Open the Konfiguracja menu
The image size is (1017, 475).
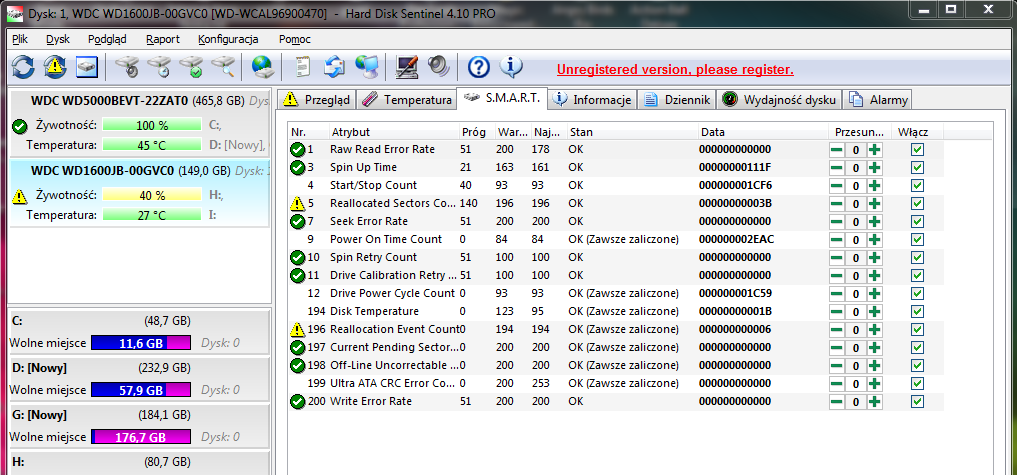tap(228, 39)
